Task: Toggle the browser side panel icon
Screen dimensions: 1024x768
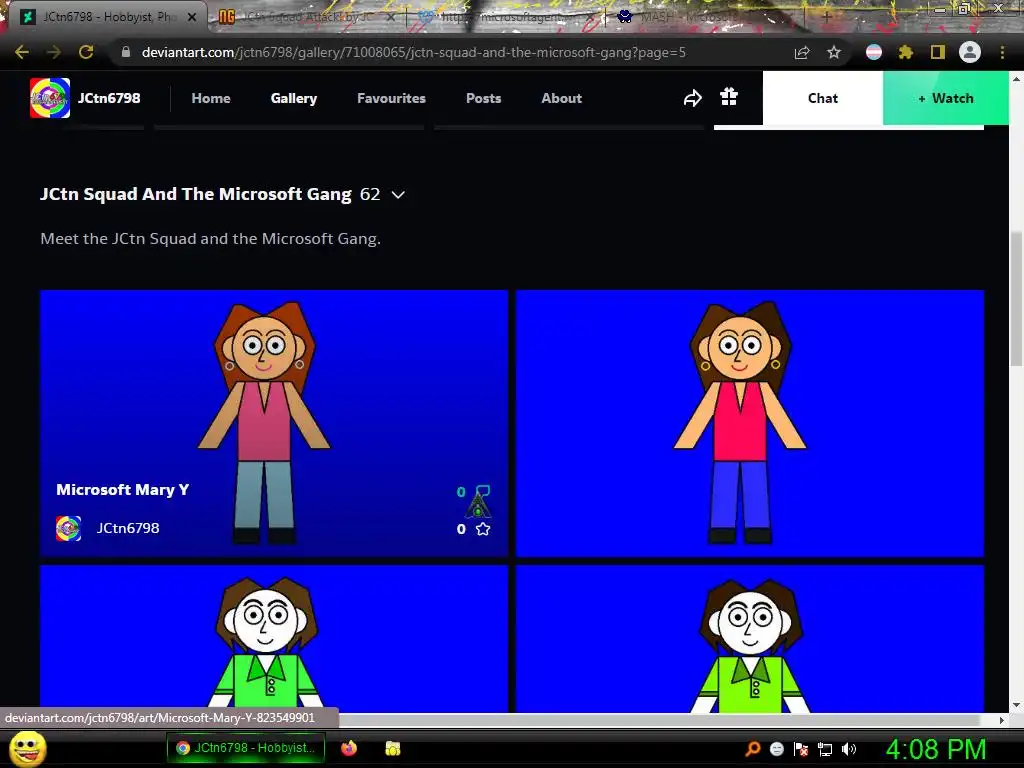Action: click(x=938, y=52)
